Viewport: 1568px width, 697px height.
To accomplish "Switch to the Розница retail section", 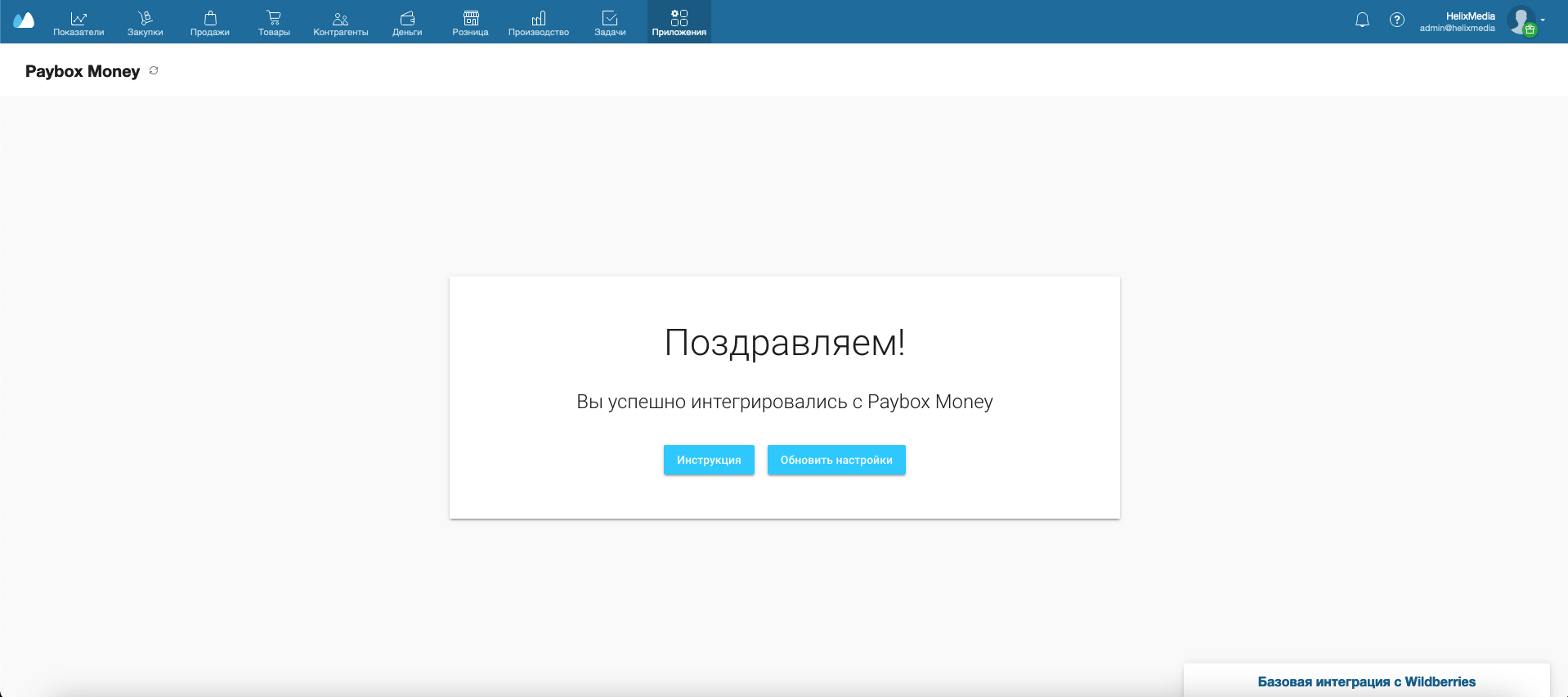I will pyautogui.click(x=470, y=22).
